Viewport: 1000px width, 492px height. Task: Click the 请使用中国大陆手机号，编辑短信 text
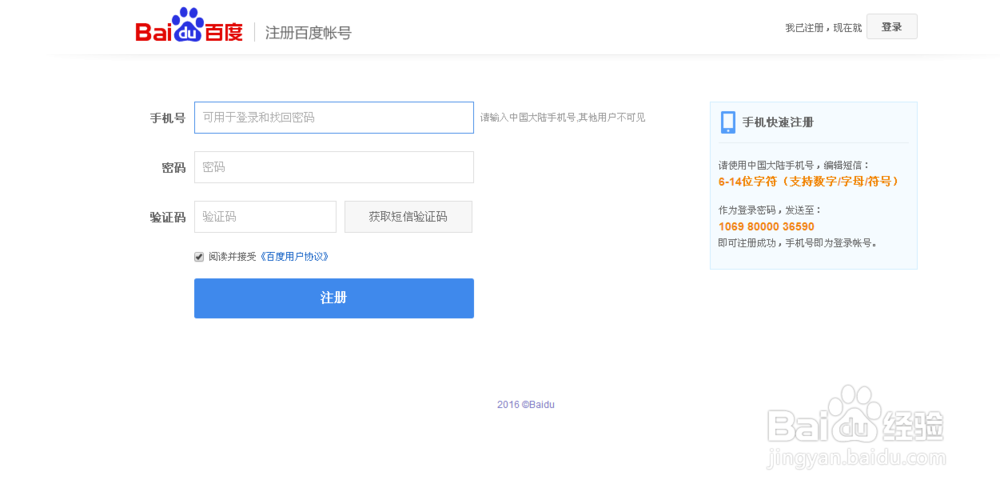coord(793,165)
